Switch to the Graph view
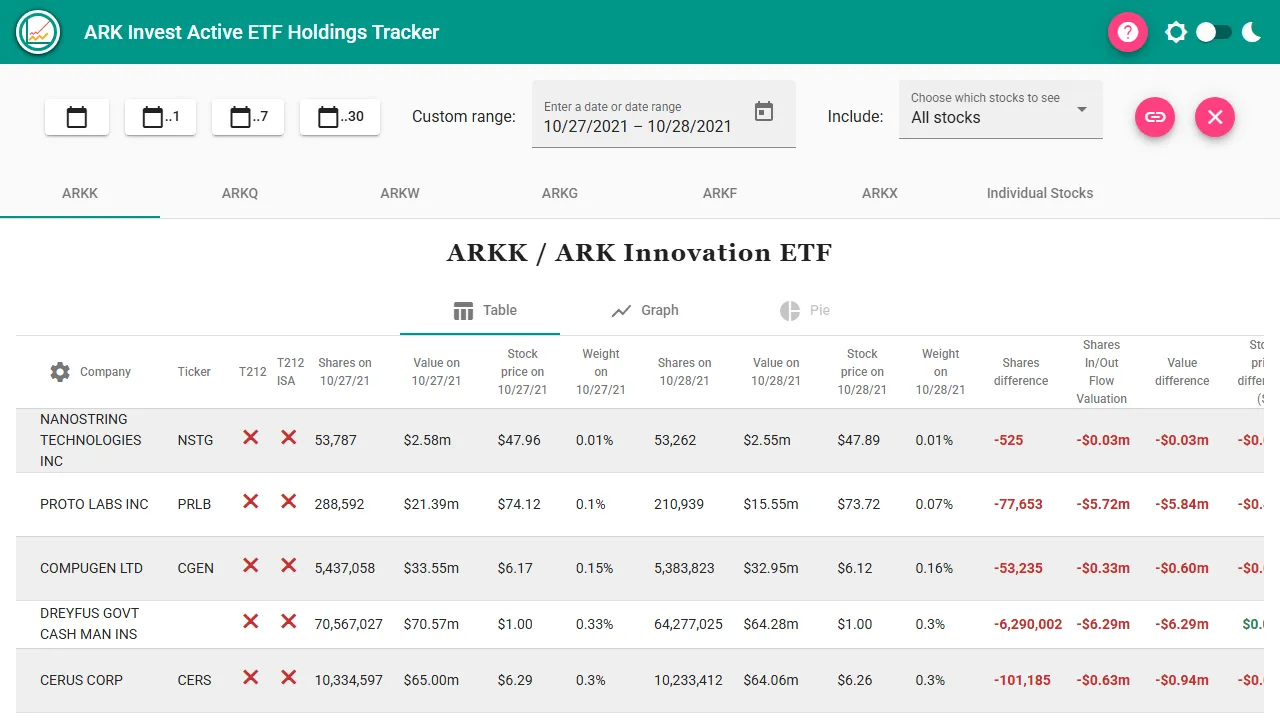 644,310
